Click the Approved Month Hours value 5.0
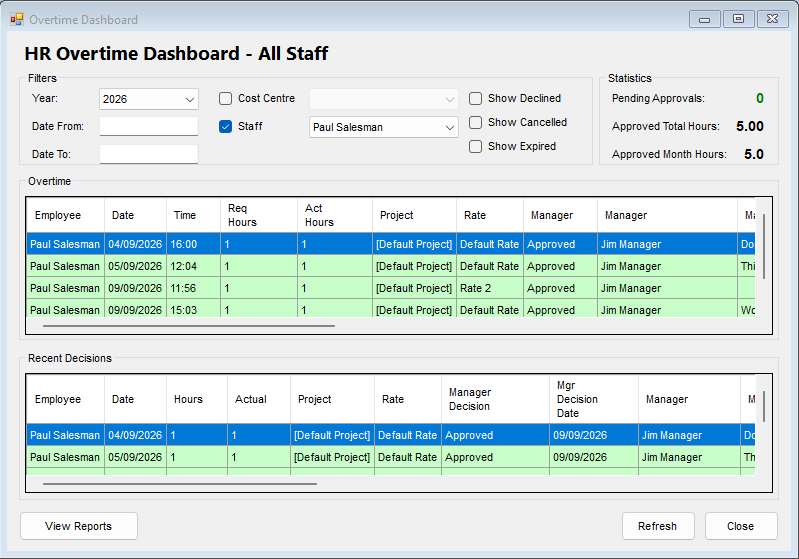Screen dimensions: 799x559 [754, 154]
